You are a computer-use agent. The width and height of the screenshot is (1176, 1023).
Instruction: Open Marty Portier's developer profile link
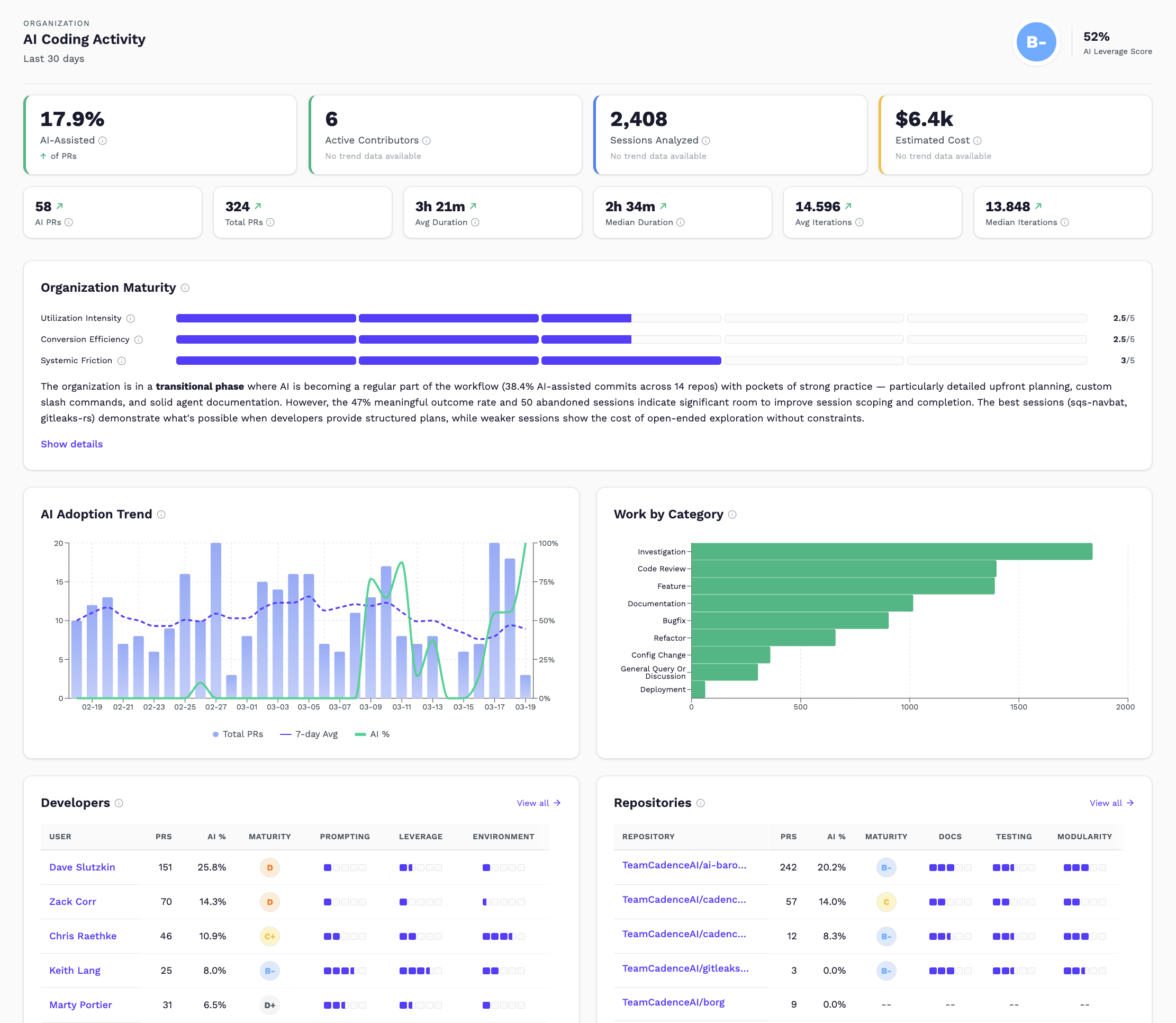80,1005
